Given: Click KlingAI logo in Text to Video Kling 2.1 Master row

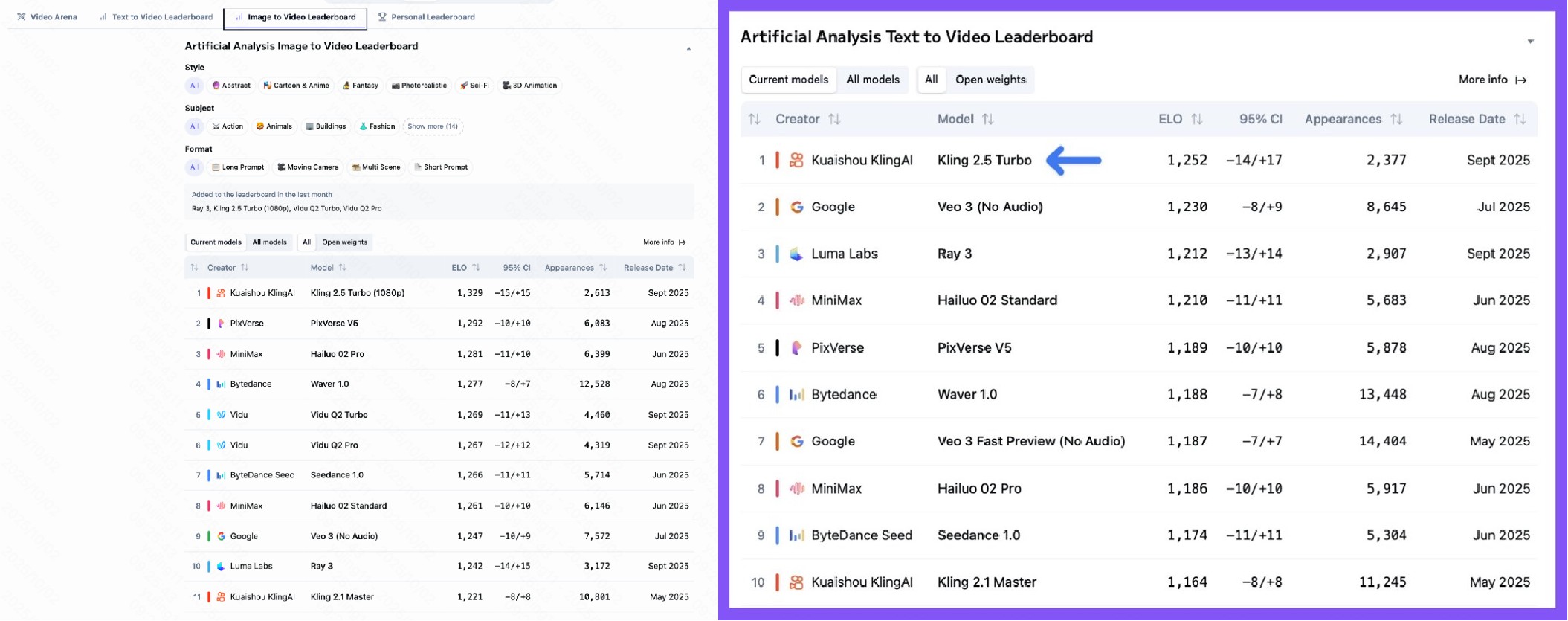Looking at the screenshot, I should (x=796, y=582).
